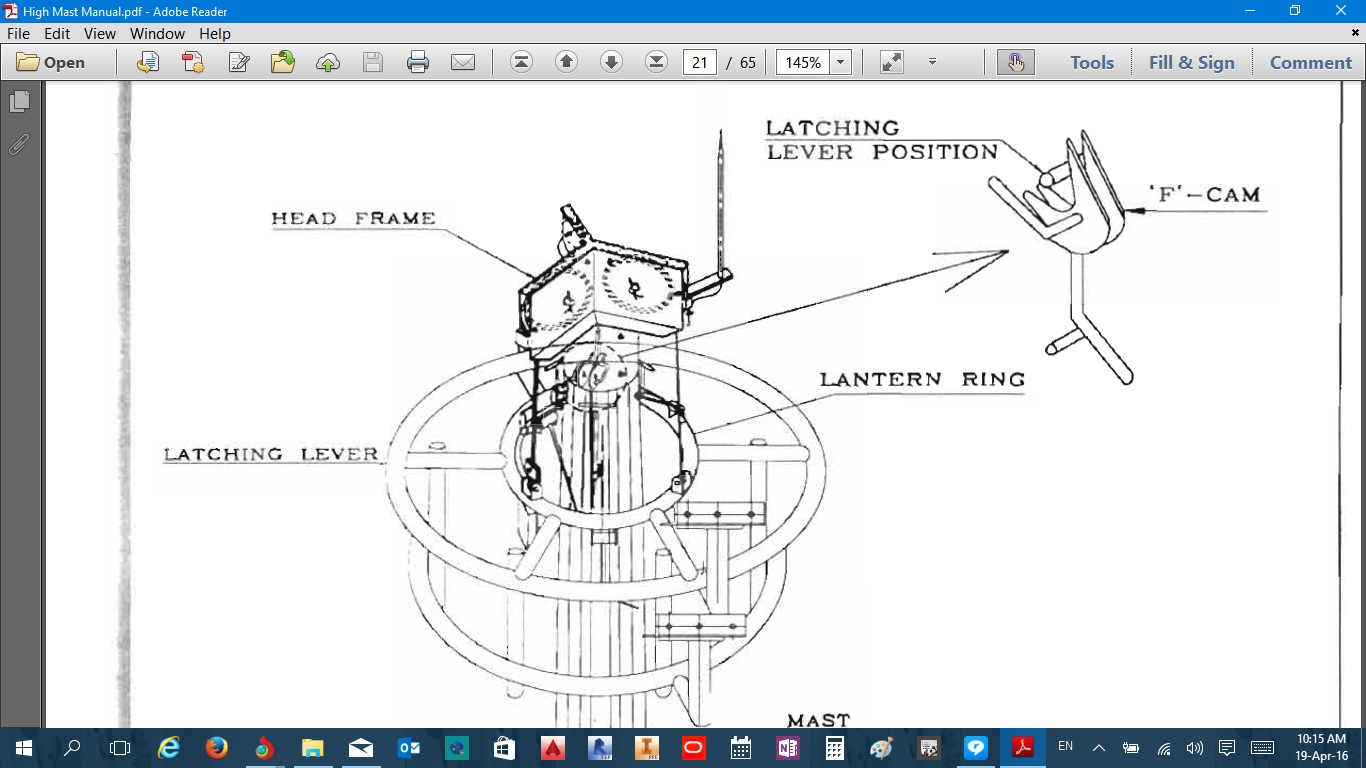Open the Comment pane
The width and height of the screenshot is (1366, 768).
[1311, 62]
